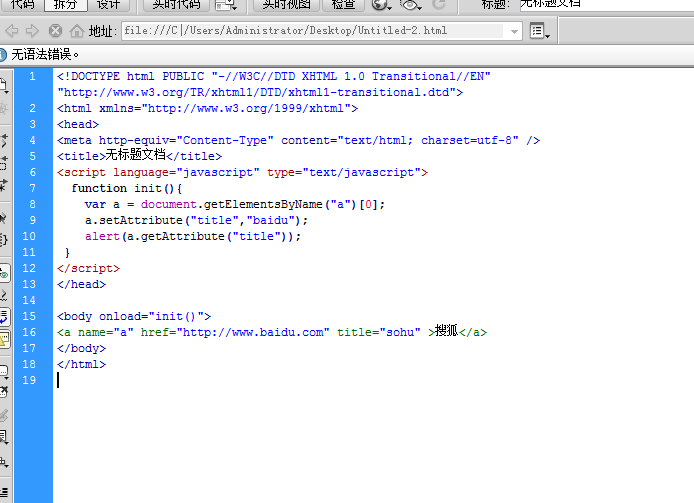Click the body onload="init()" tag
This screenshot has height=503, width=694.
[x=134, y=316]
